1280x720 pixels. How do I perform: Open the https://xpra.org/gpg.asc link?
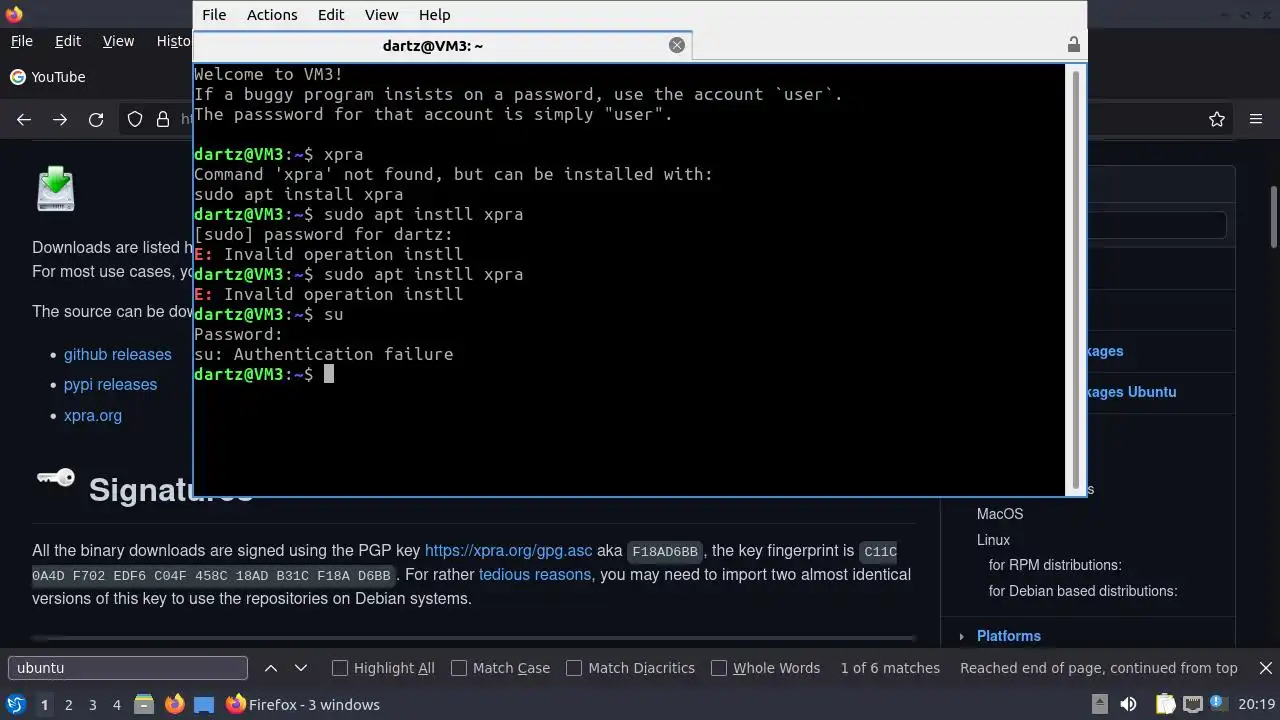508,550
